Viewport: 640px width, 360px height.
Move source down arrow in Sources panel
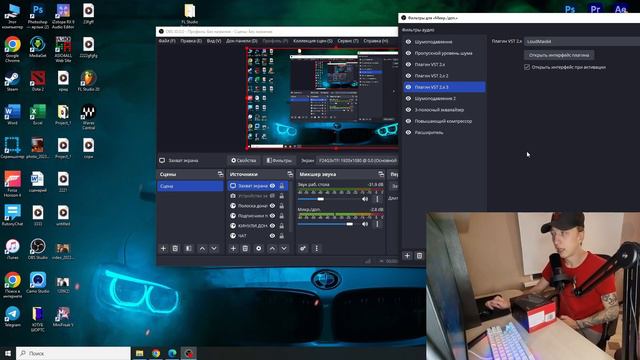(284, 248)
